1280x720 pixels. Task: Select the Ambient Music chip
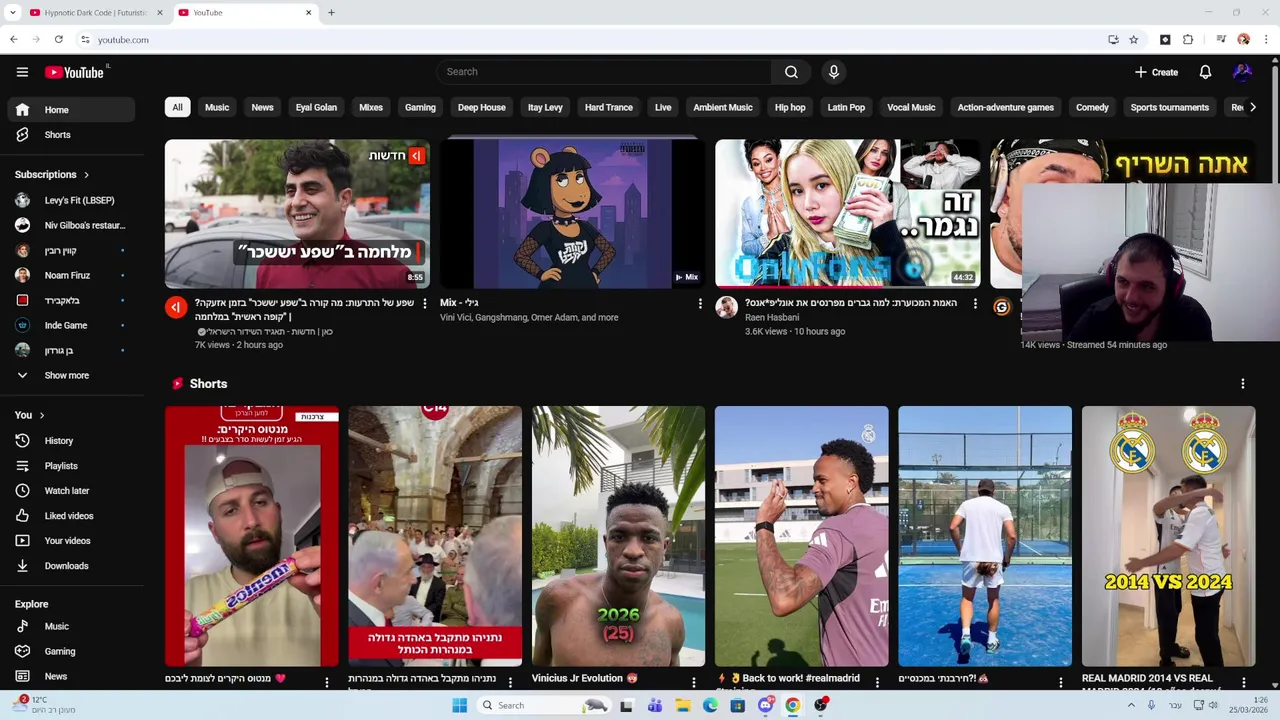(723, 107)
